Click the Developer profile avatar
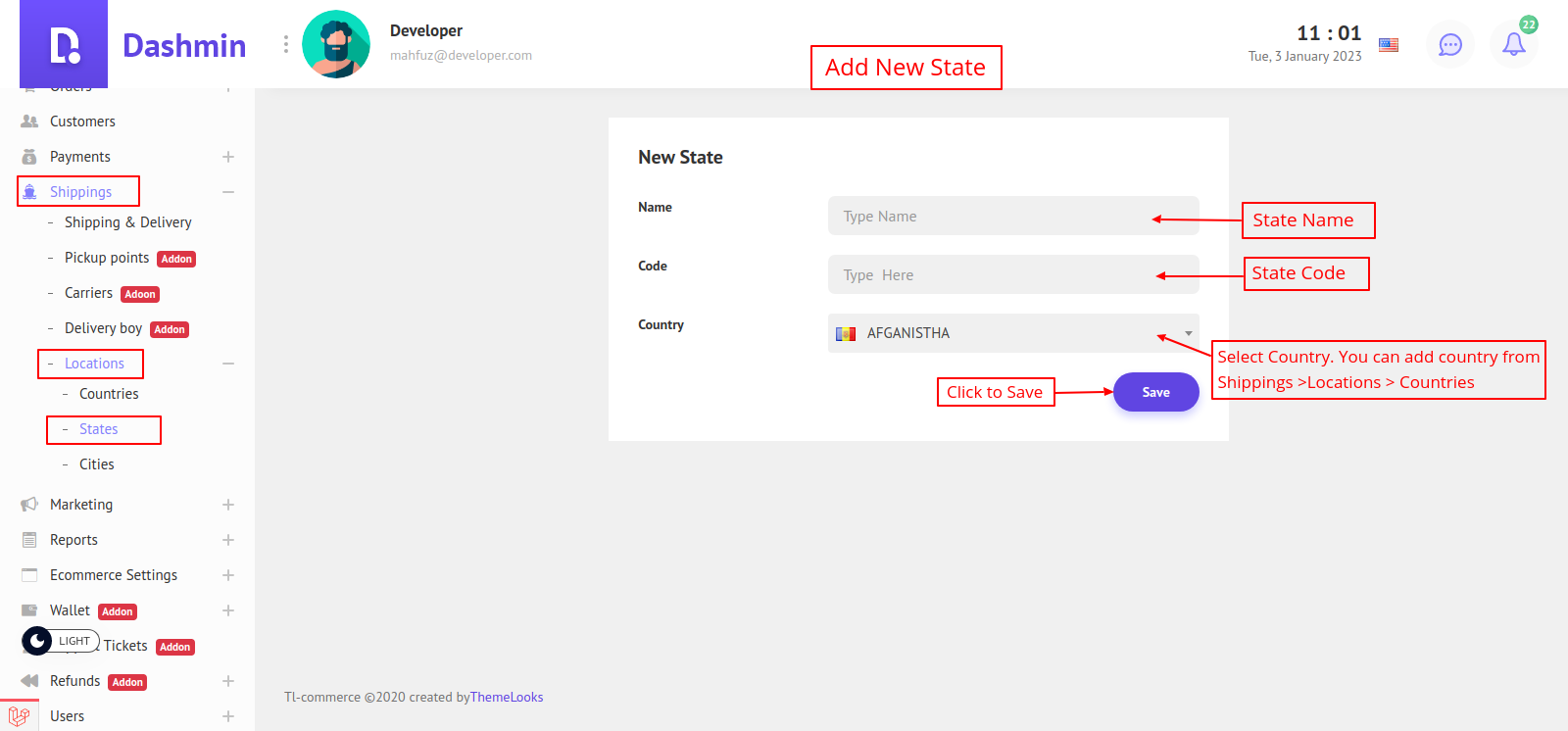 coord(336,44)
